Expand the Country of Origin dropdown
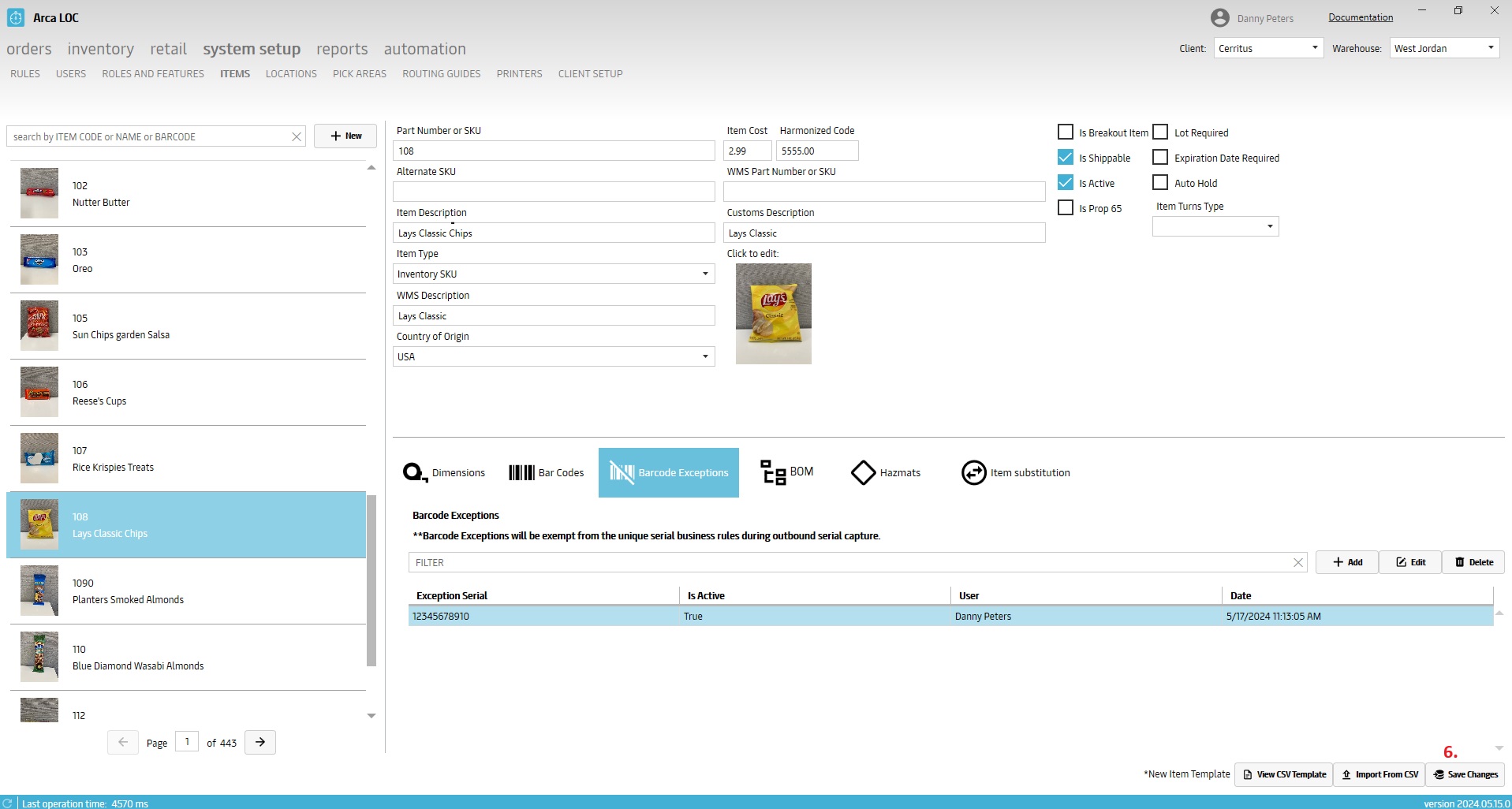 pyautogui.click(x=554, y=356)
